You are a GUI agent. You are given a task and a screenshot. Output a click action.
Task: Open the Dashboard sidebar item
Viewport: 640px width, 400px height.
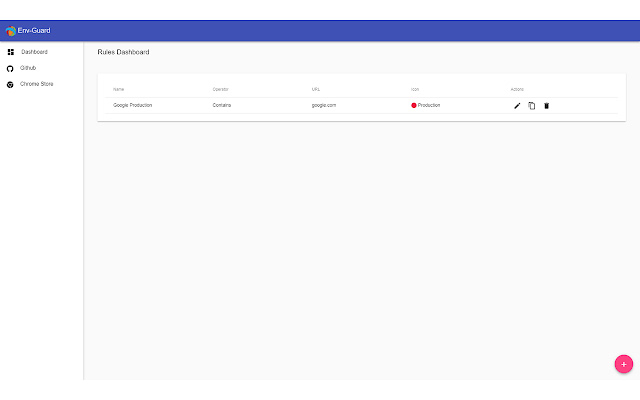click(34, 52)
